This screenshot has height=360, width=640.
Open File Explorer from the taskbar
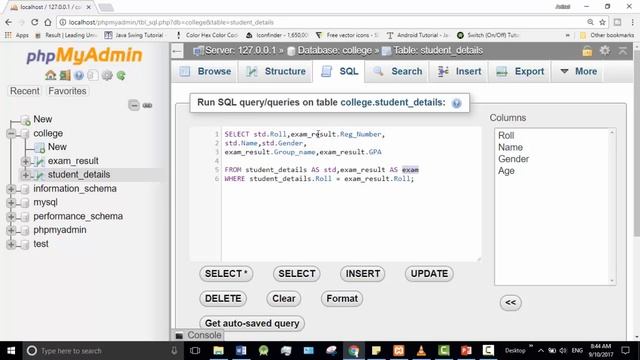tap(218, 351)
